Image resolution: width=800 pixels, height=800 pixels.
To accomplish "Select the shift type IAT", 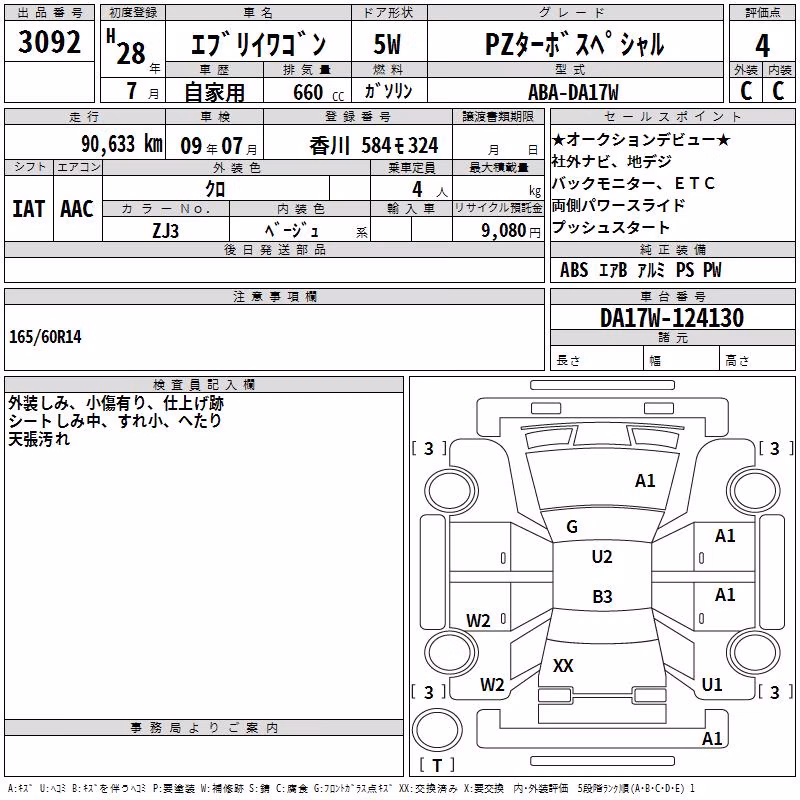I will click(x=29, y=209).
